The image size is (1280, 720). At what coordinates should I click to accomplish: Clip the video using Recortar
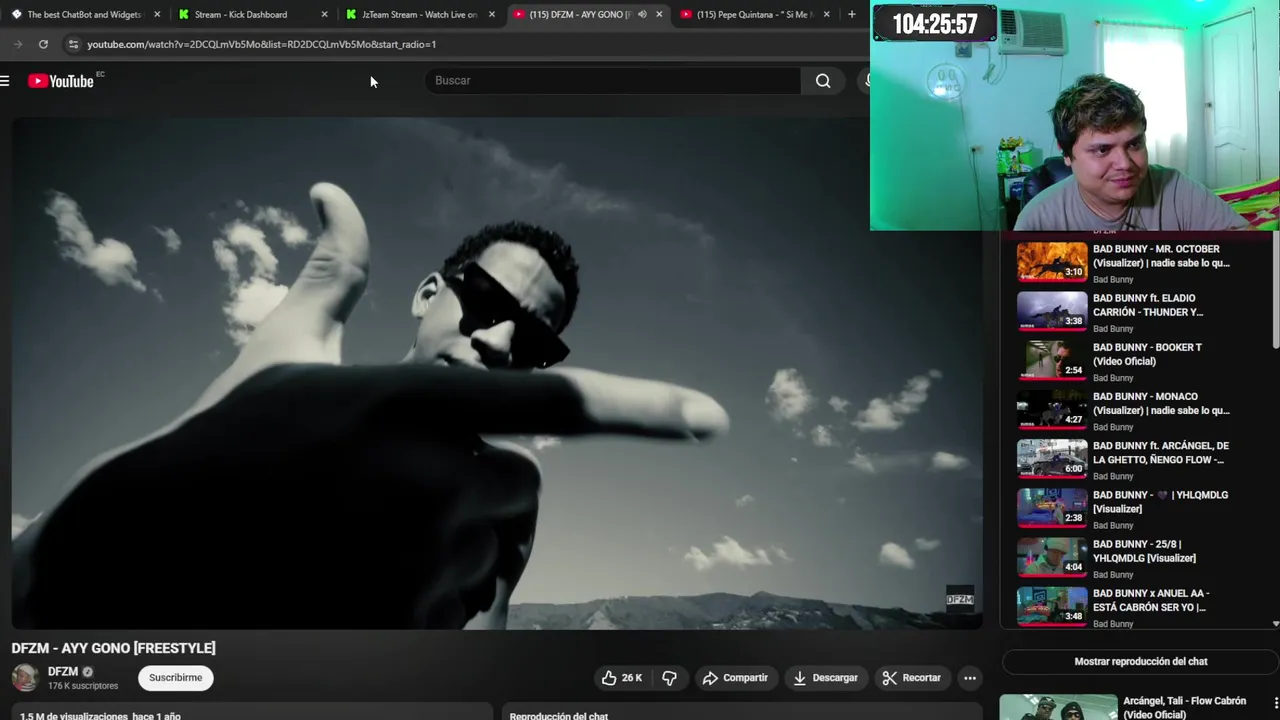(x=911, y=678)
